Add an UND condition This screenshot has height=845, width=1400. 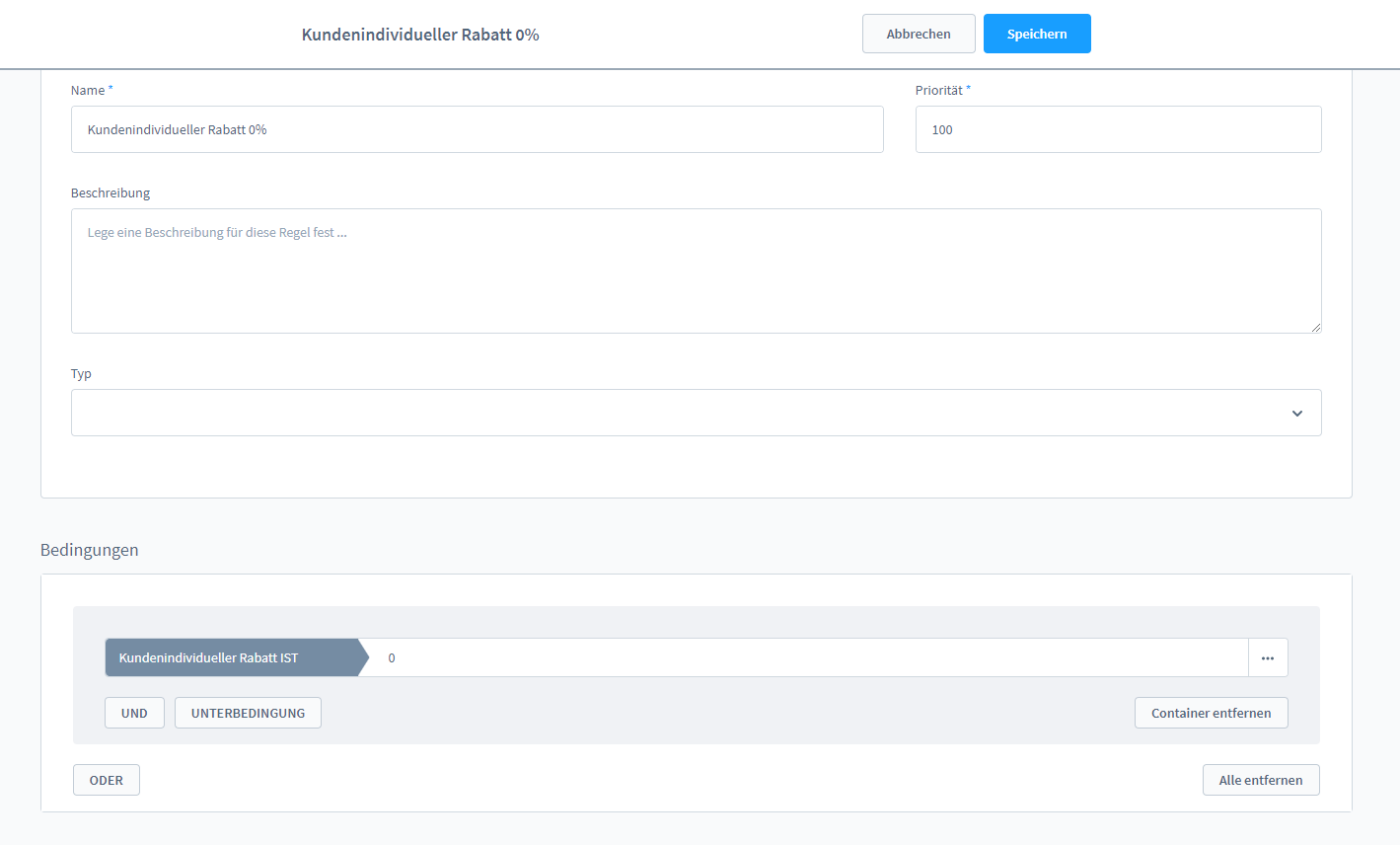point(134,713)
